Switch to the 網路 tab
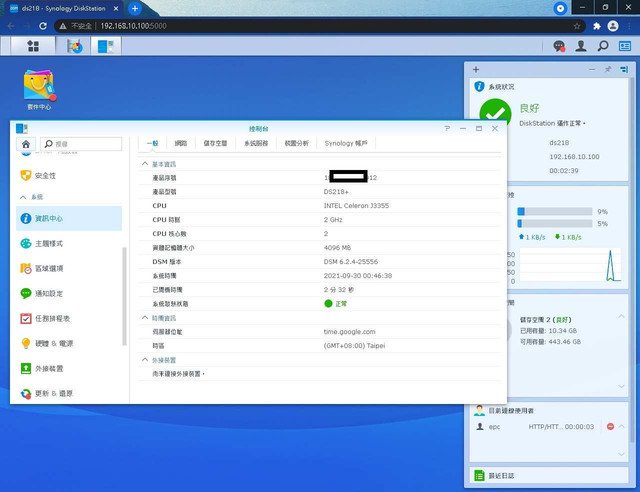This screenshot has width=640, height=492. click(180, 143)
